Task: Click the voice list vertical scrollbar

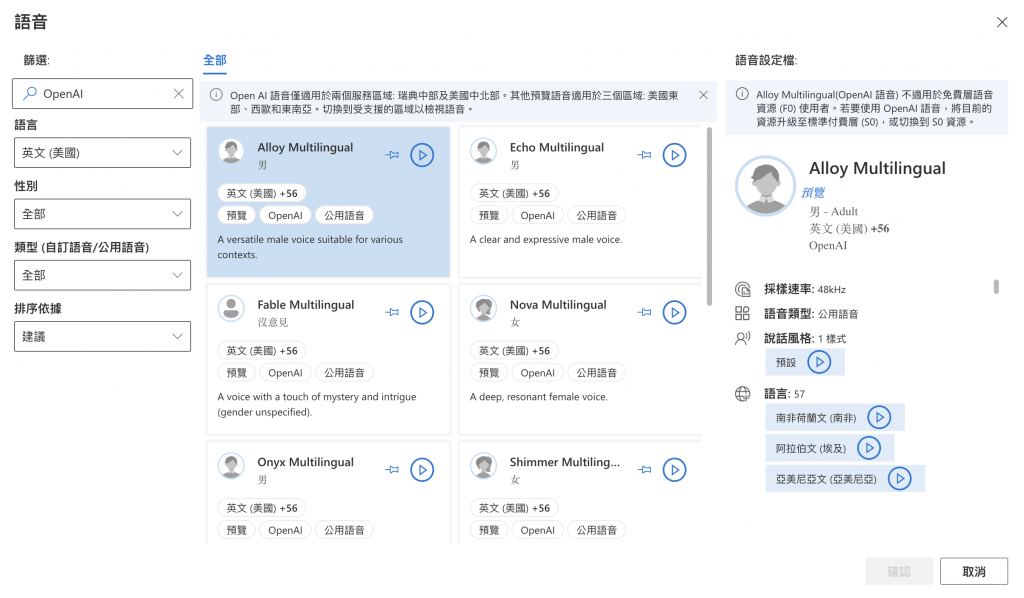Action: [709, 217]
